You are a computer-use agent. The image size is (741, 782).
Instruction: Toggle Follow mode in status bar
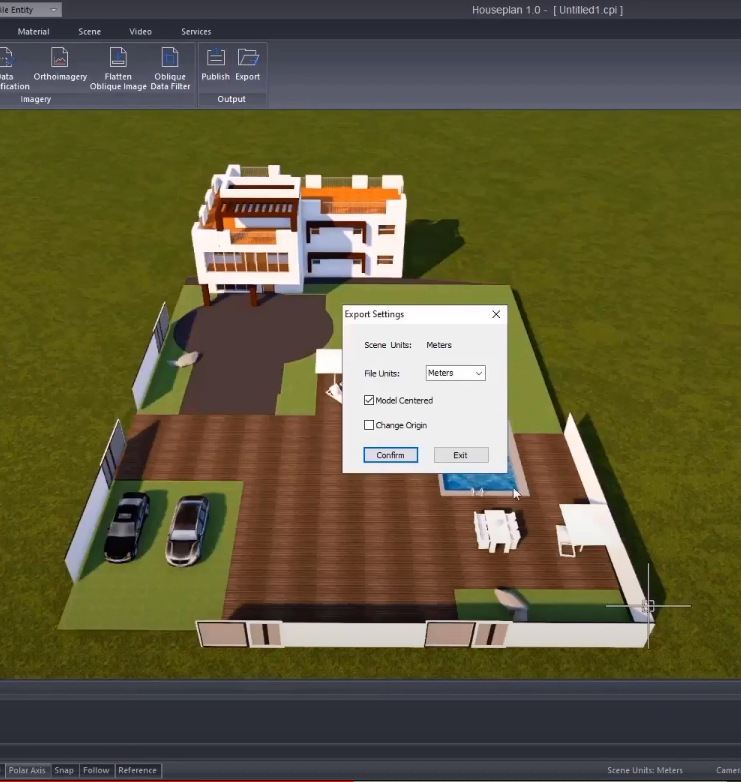[96, 771]
